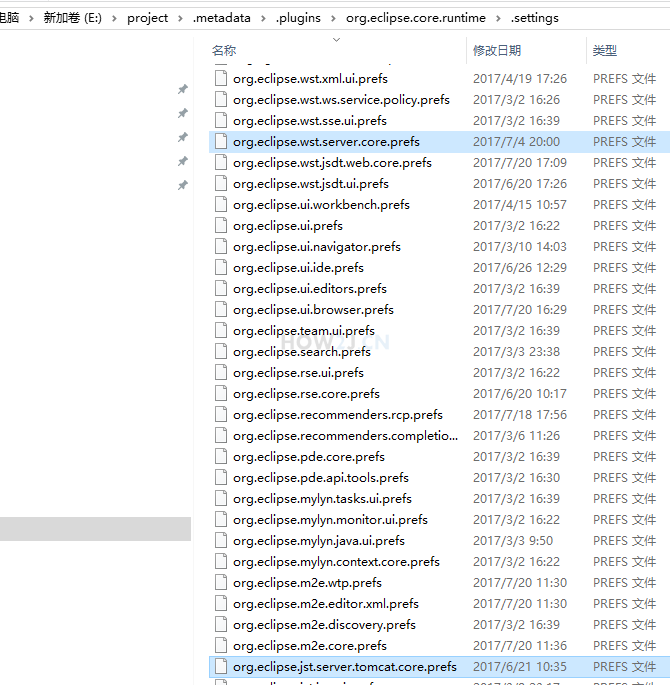Click file icon of org.eclipse.mylyn.java.ui.prefs

[x=221, y=541]
